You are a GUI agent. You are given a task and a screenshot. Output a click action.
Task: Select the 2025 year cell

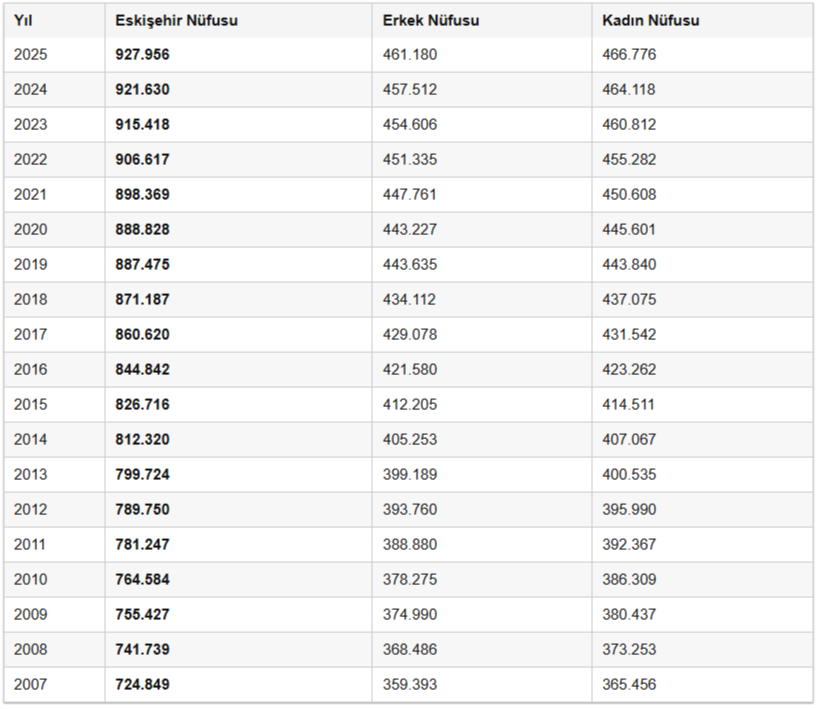coord(30,55)
